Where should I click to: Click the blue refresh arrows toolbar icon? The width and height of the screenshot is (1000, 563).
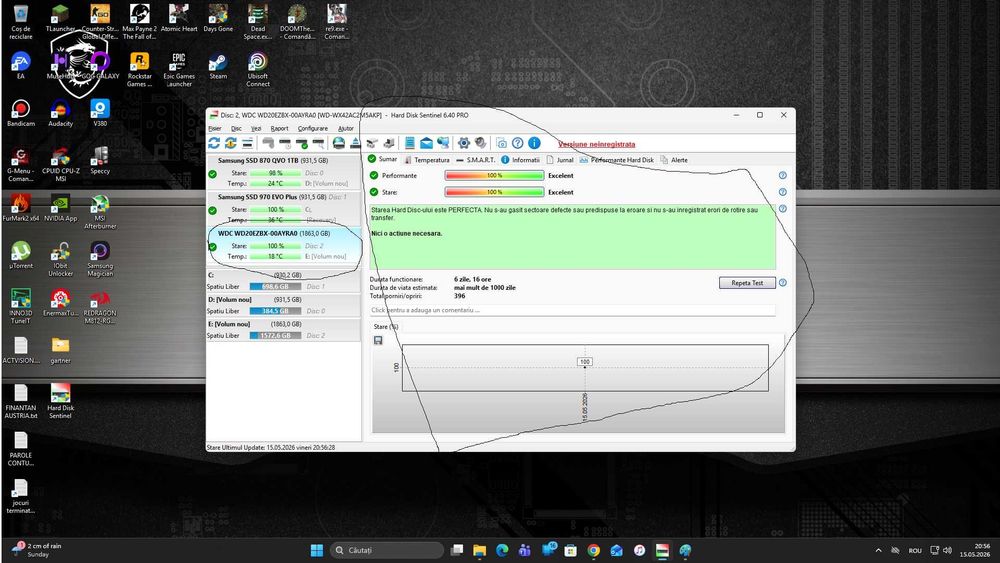click(214, 143)
